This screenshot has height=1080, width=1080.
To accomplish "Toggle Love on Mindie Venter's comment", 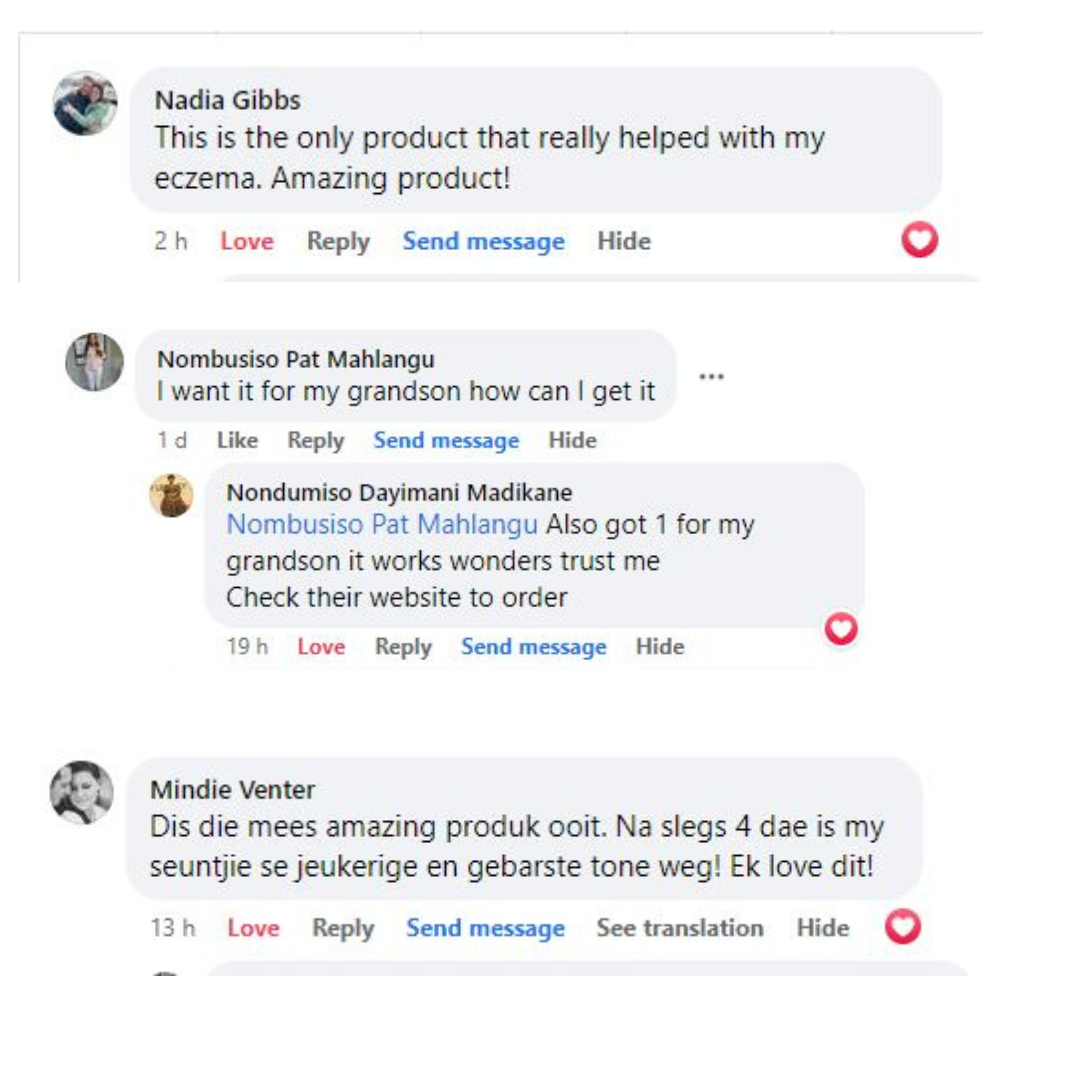I will tap(253, 928).
